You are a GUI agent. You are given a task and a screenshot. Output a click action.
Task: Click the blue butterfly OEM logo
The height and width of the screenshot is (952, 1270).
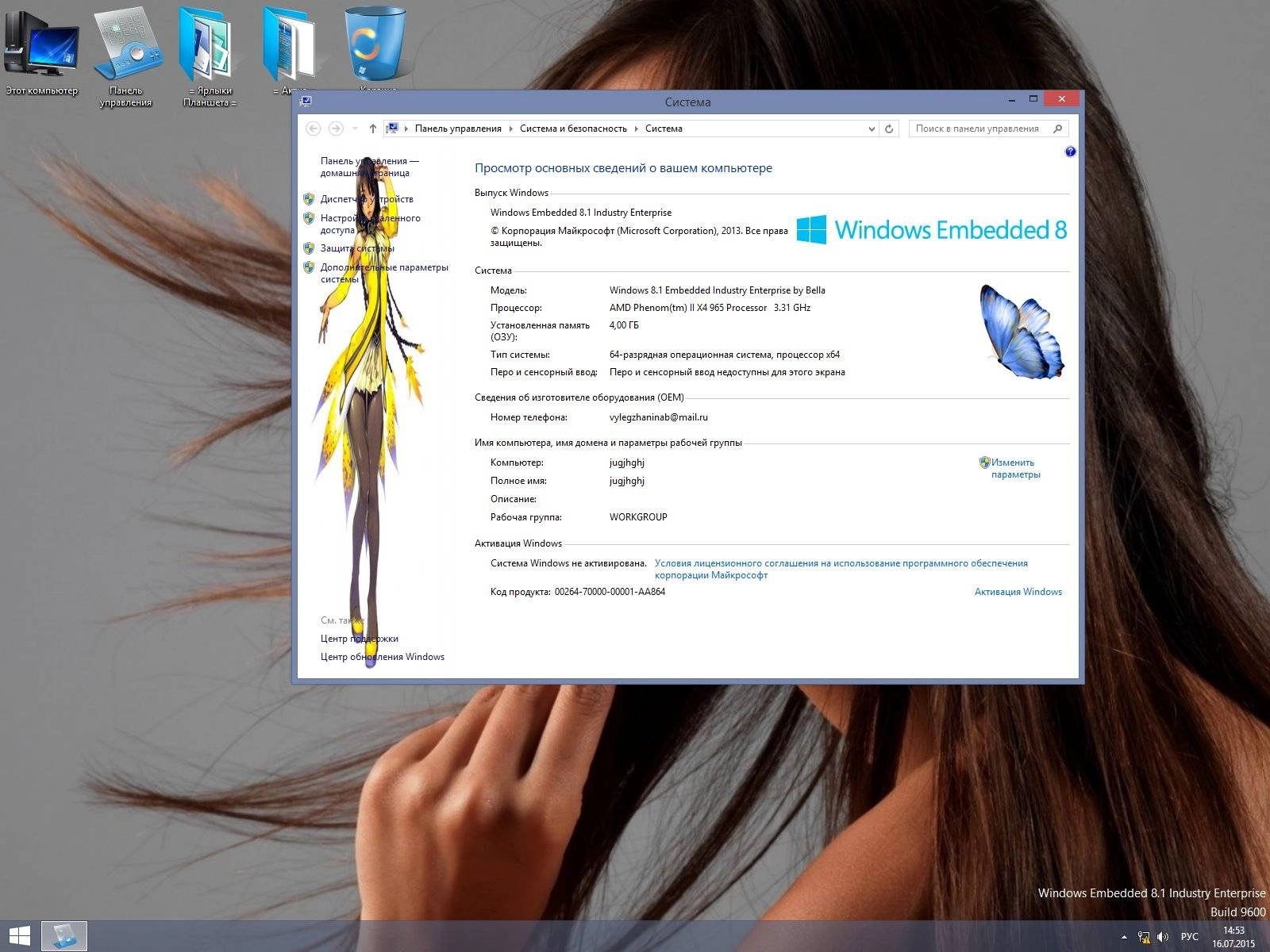[1022, 332]
